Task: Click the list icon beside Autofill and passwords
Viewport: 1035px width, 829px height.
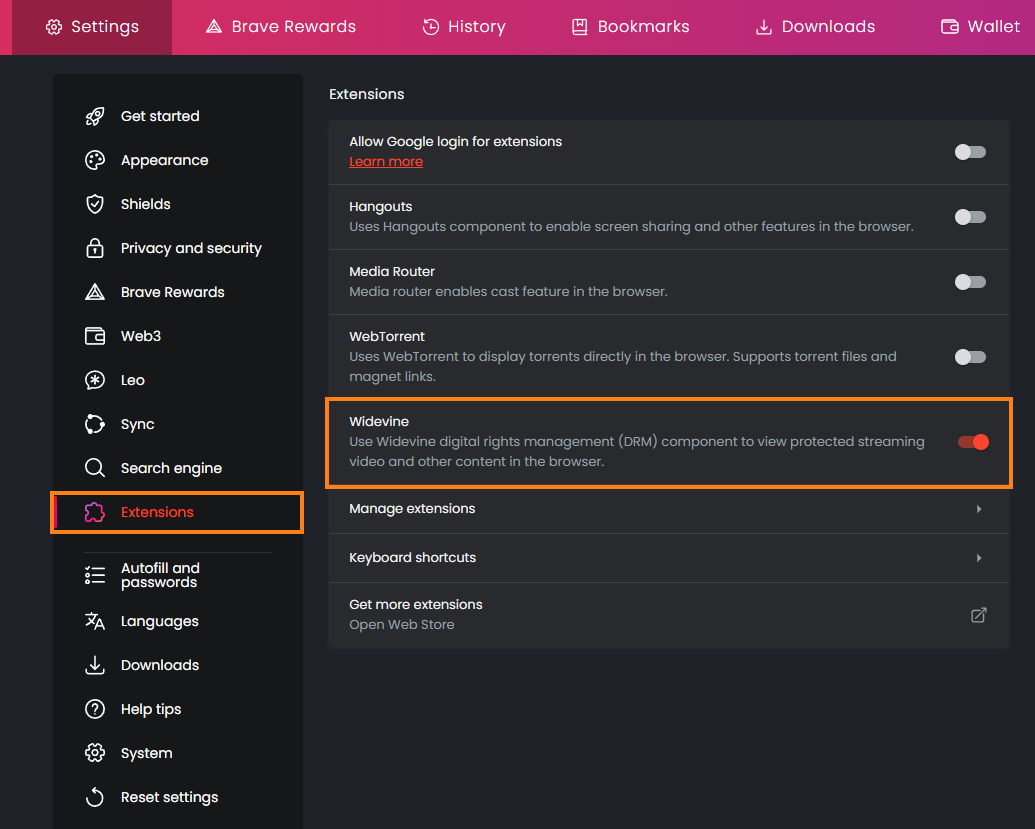Action: pos(95,575)
